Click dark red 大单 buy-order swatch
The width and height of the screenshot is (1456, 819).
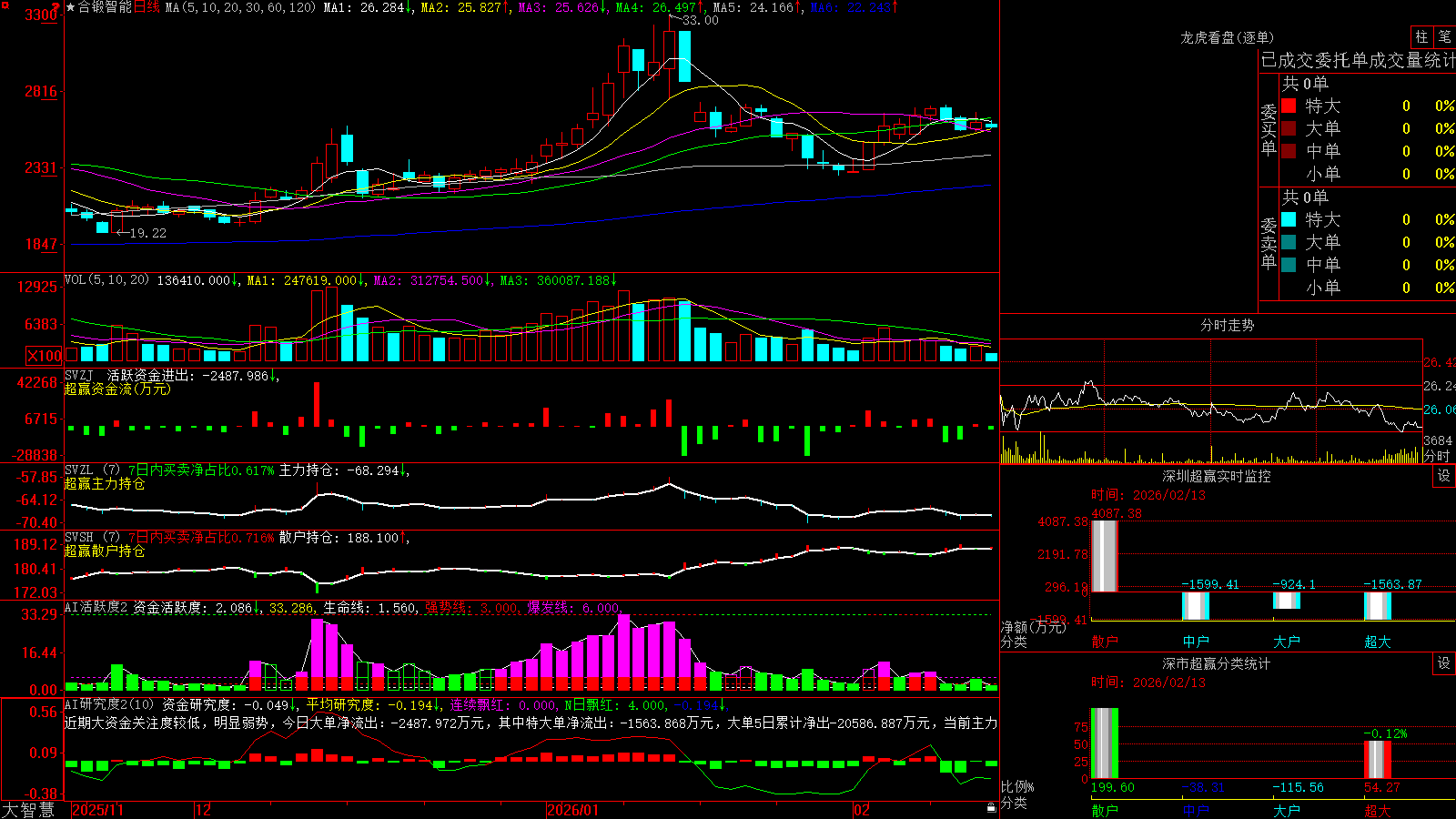[x=1289, y=128]
